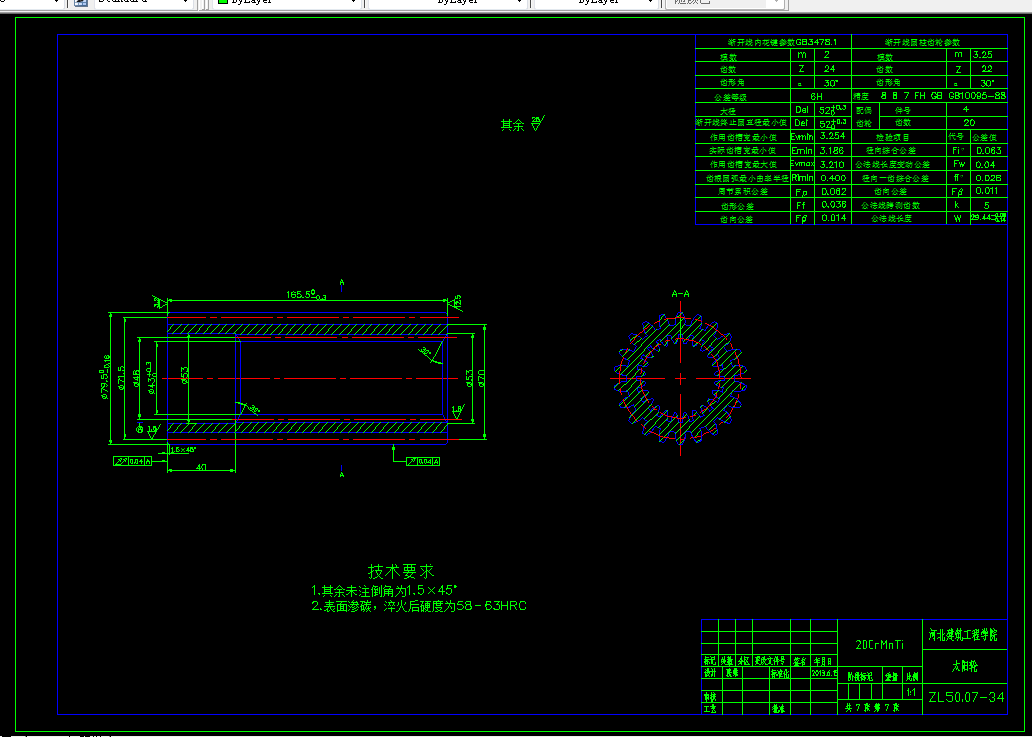Open the ByLayer color dropdown
This screenshot has height=737, width=1032.
point(288,3)
